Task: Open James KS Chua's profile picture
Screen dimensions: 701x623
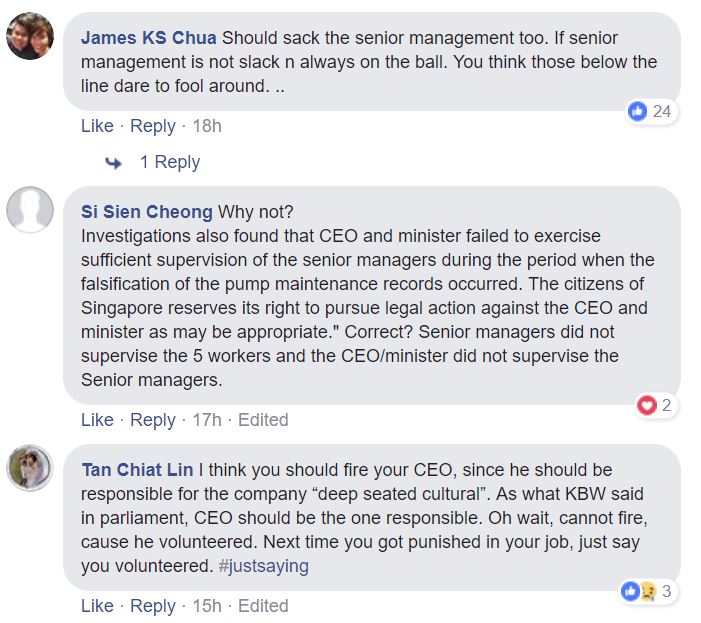Action: coord(30,39)
